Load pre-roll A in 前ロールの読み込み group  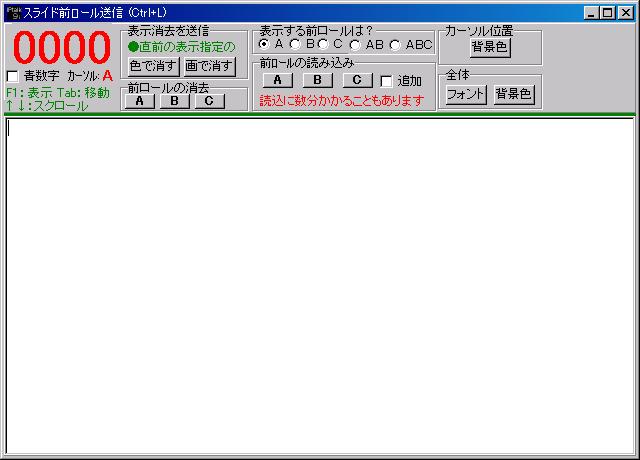[x=278, y=80]
